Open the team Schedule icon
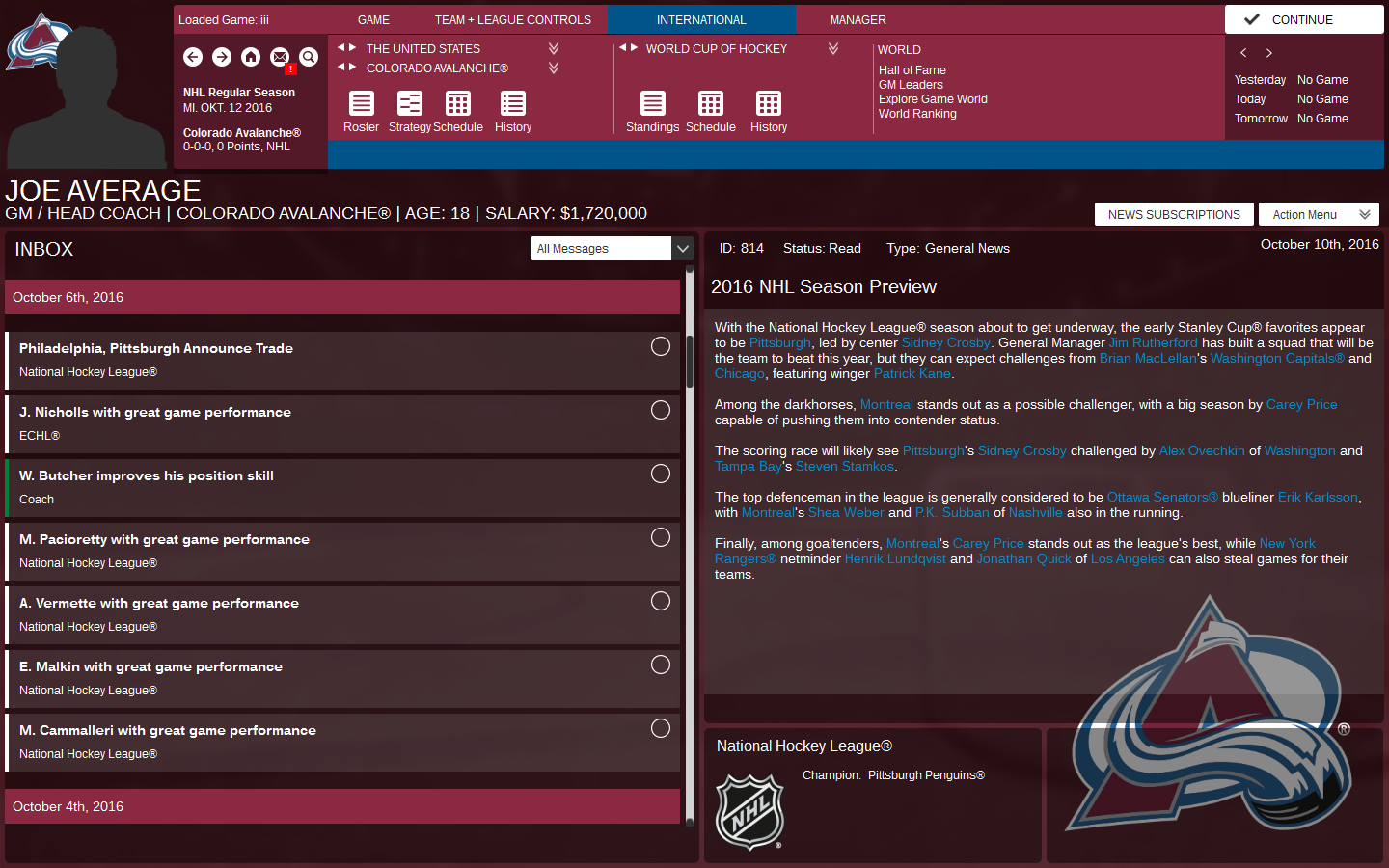Viewport: 1389px width, 868px height. tap(458, 103)
